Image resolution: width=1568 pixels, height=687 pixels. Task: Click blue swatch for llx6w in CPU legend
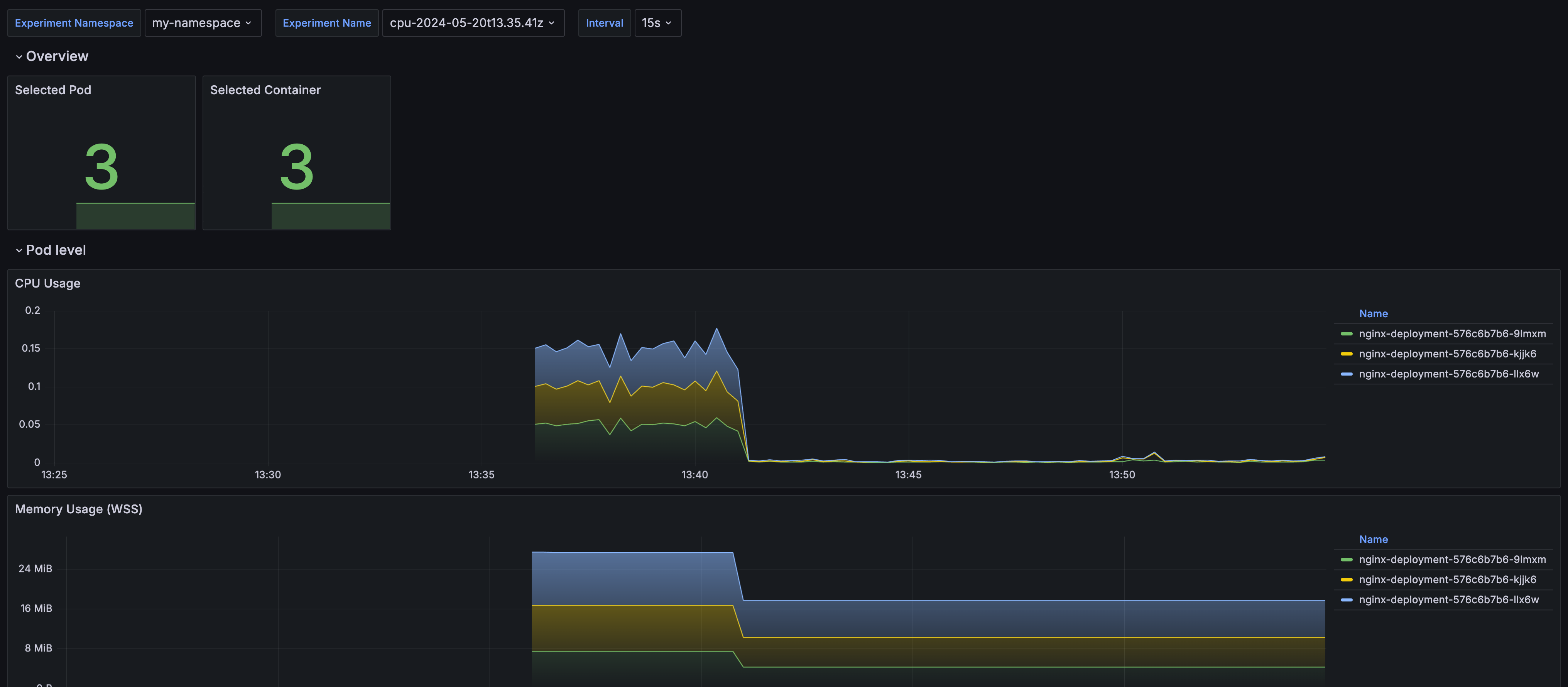[x=1347, y=374]
